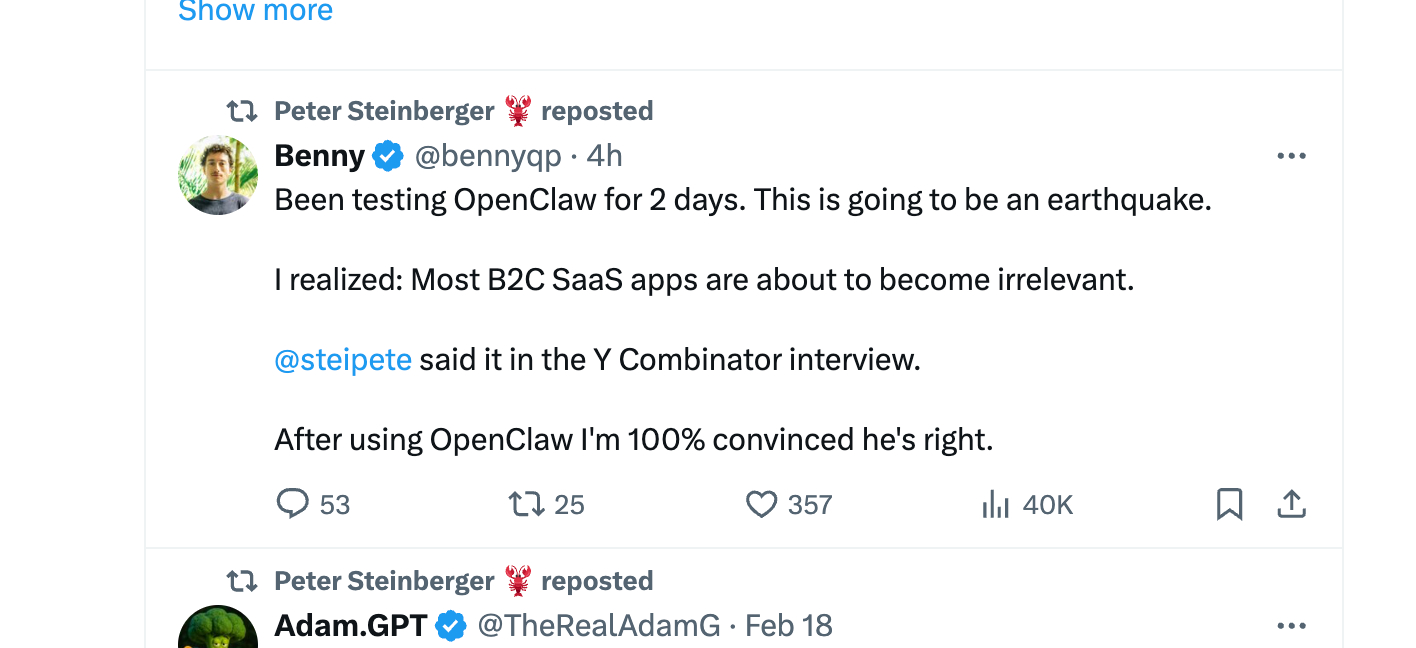Share Benny's post via share icon
The image size is (1416, 648).
click(1292, 504)
